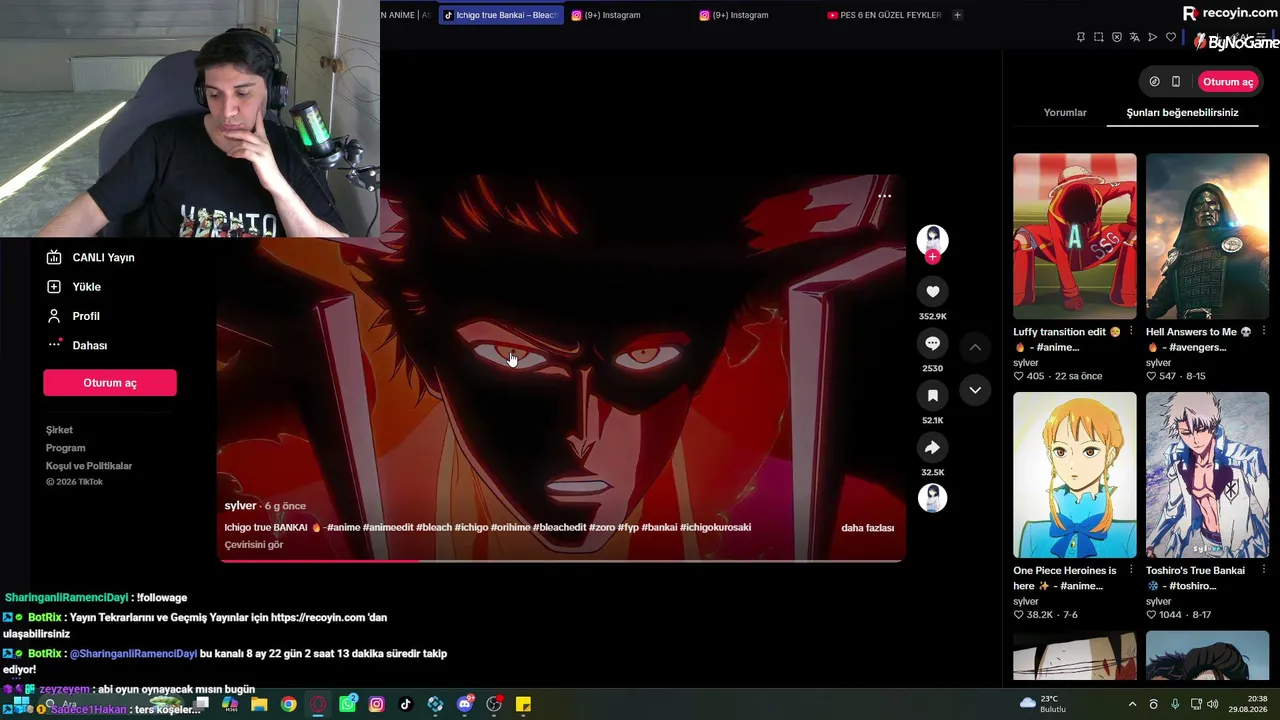Click the pin icon in browser toolbar

tap(1081, 37)
